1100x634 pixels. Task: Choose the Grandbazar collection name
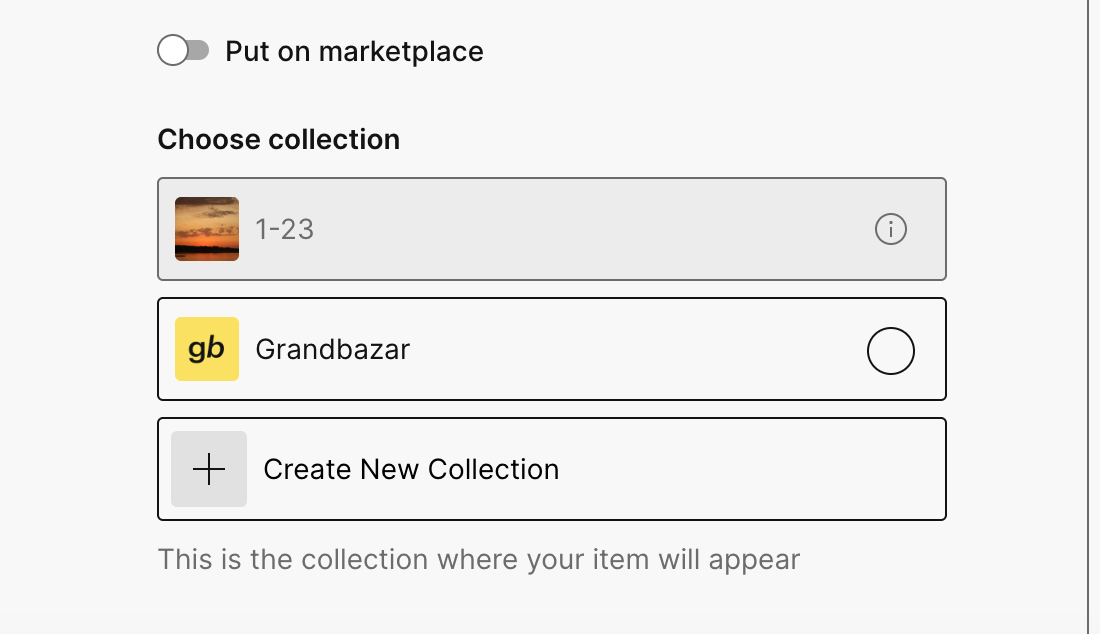(333, 349)
